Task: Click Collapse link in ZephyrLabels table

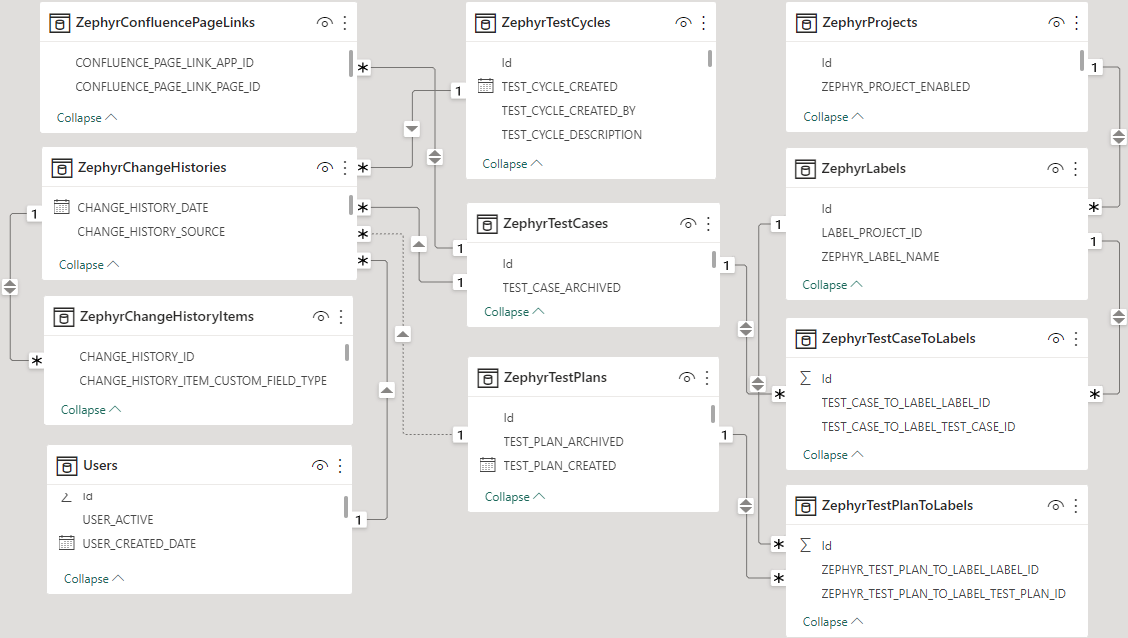Action: point(832,284)
